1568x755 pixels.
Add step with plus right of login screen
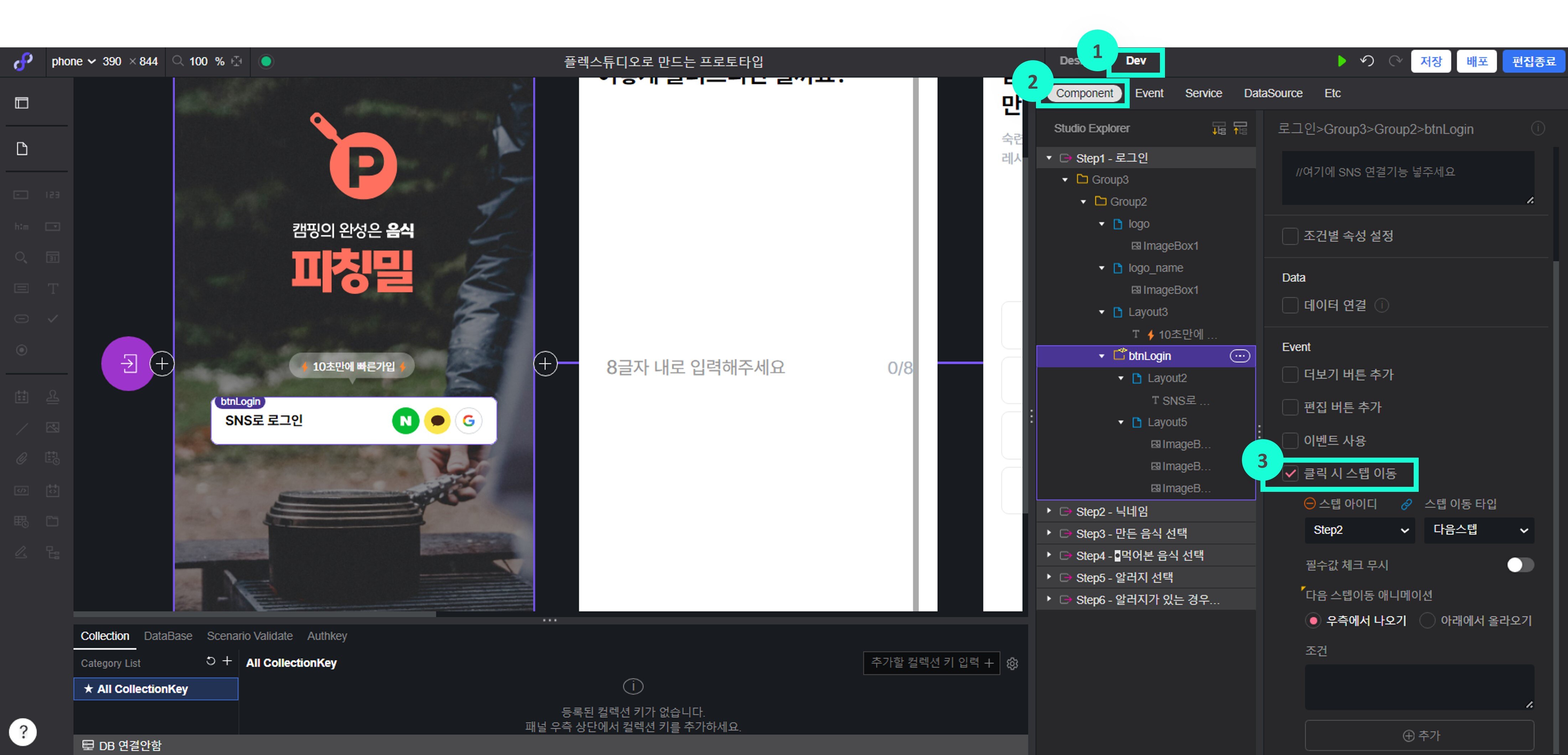545,364
